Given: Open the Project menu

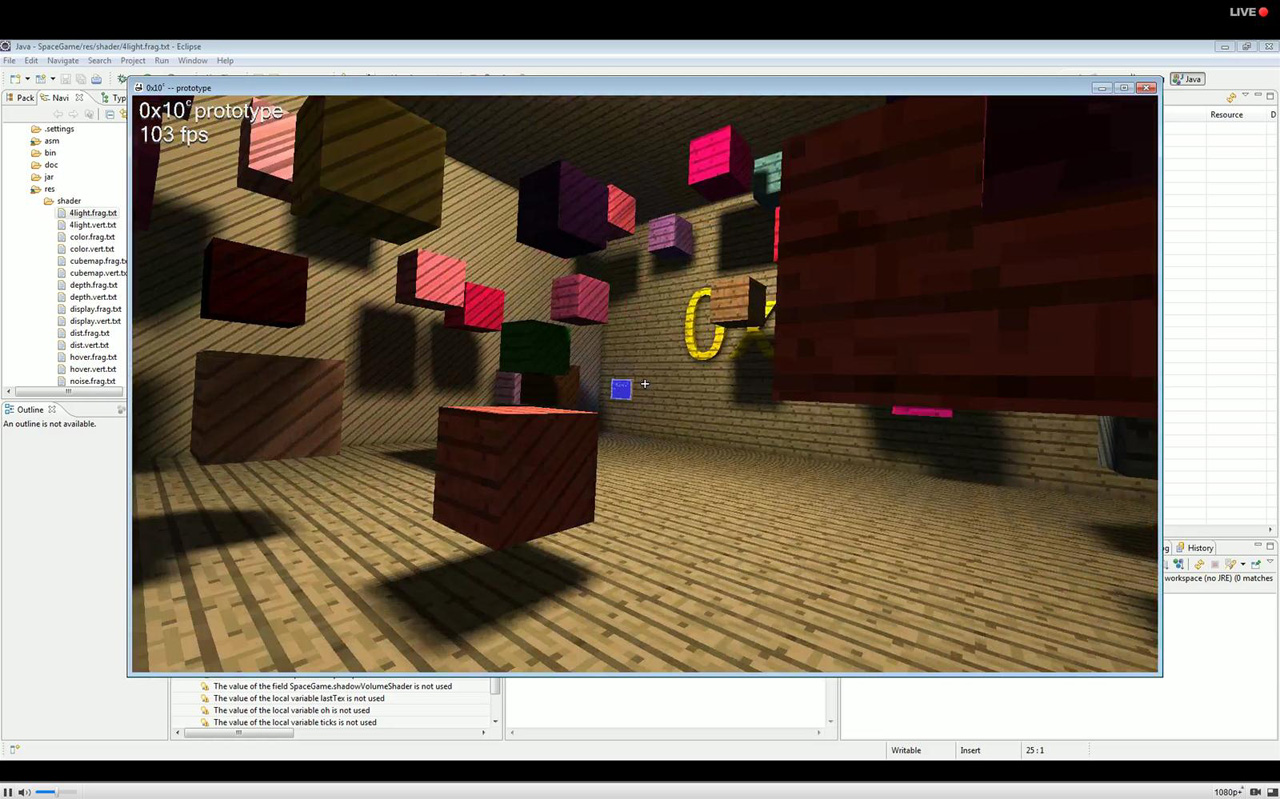Looking at the screenshot, I should coord(133,61).
